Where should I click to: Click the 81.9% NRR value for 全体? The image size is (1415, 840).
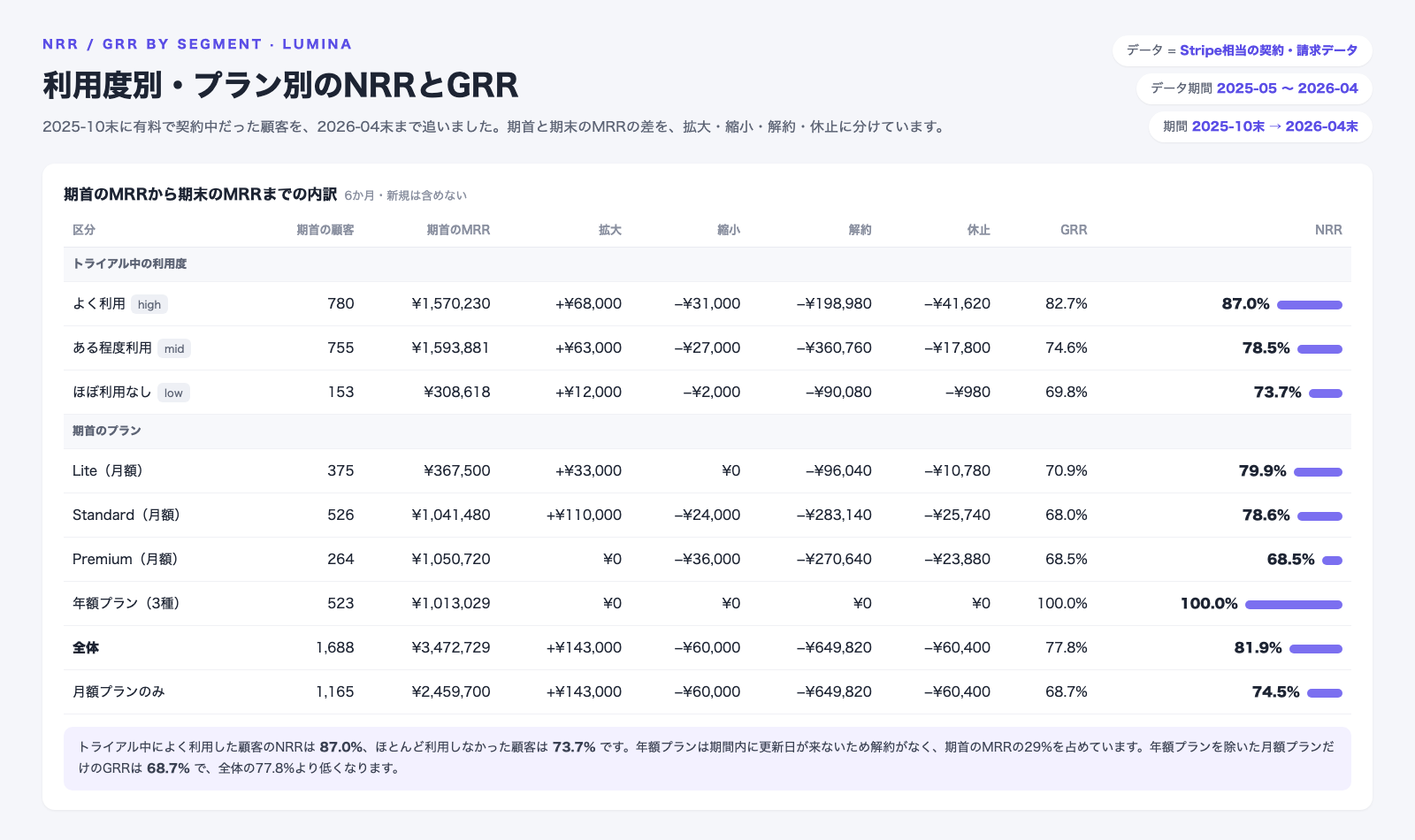1258,648
